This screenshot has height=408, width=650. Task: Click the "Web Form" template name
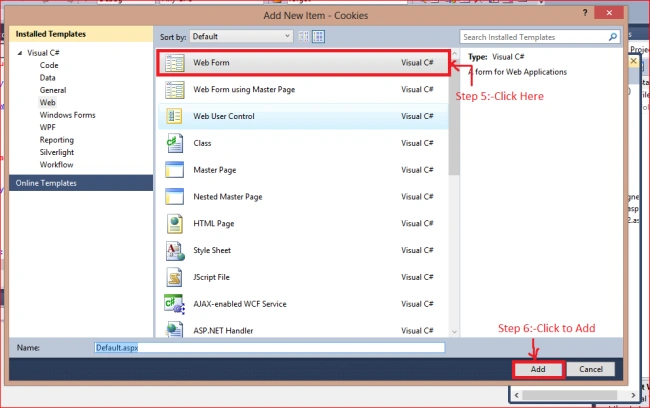pos(211,63)
